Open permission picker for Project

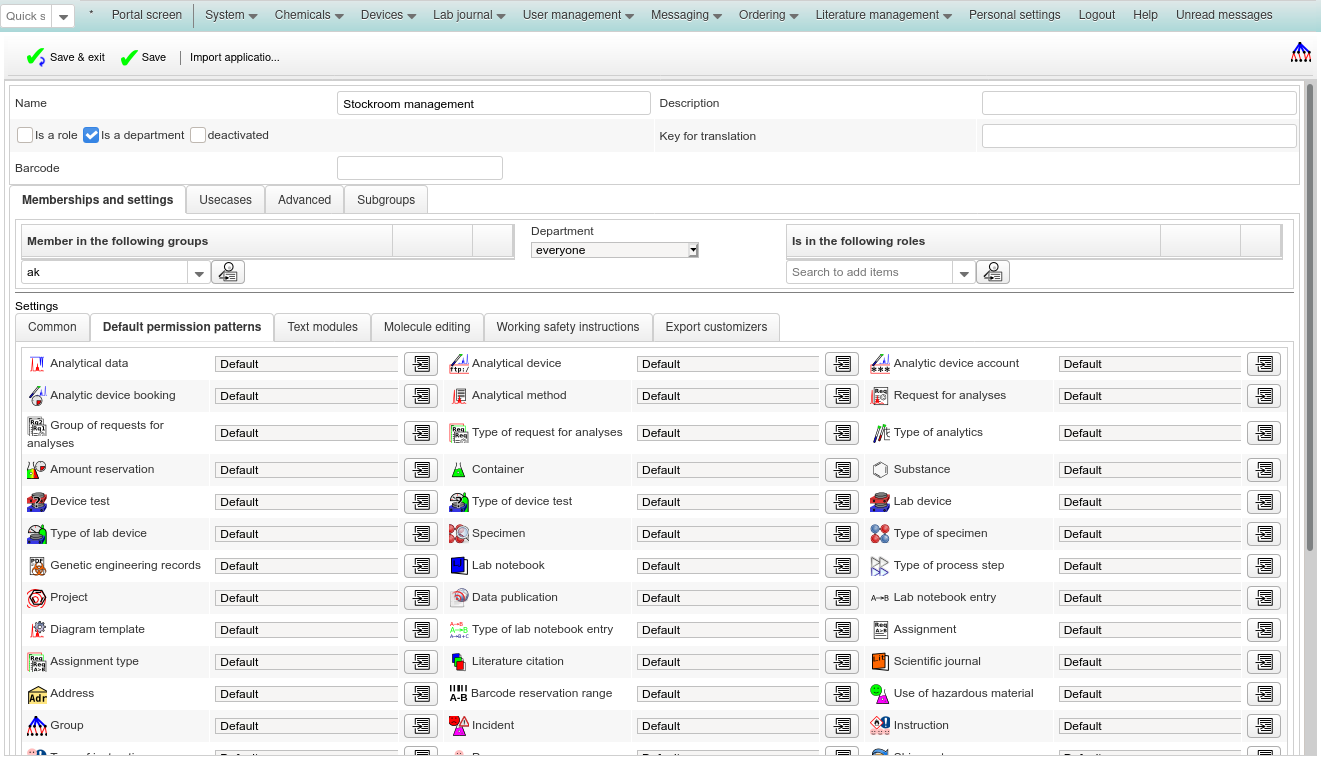(421, 598)
